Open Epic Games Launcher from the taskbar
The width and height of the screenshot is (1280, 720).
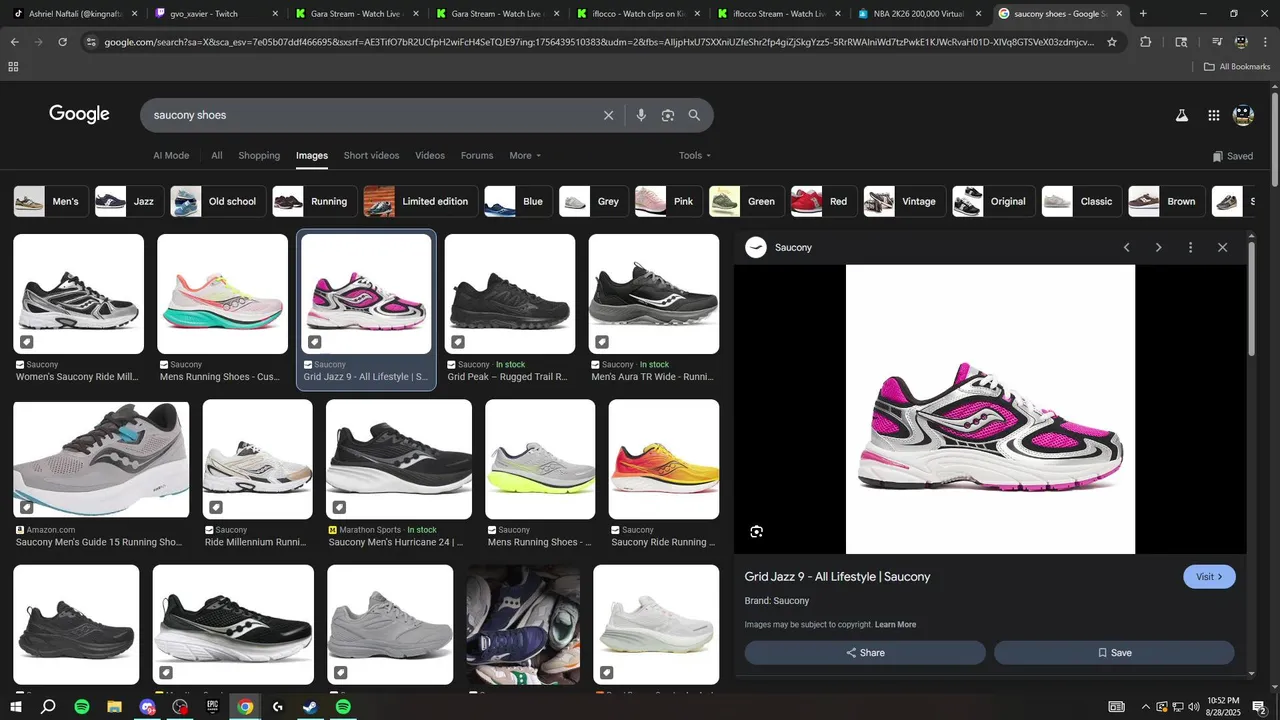point(212,707)
